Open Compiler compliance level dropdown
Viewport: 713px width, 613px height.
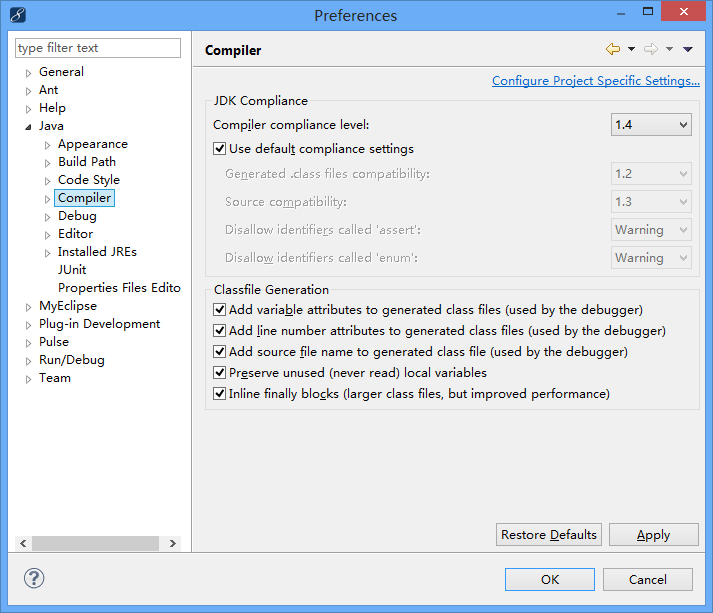pos(651,125)
